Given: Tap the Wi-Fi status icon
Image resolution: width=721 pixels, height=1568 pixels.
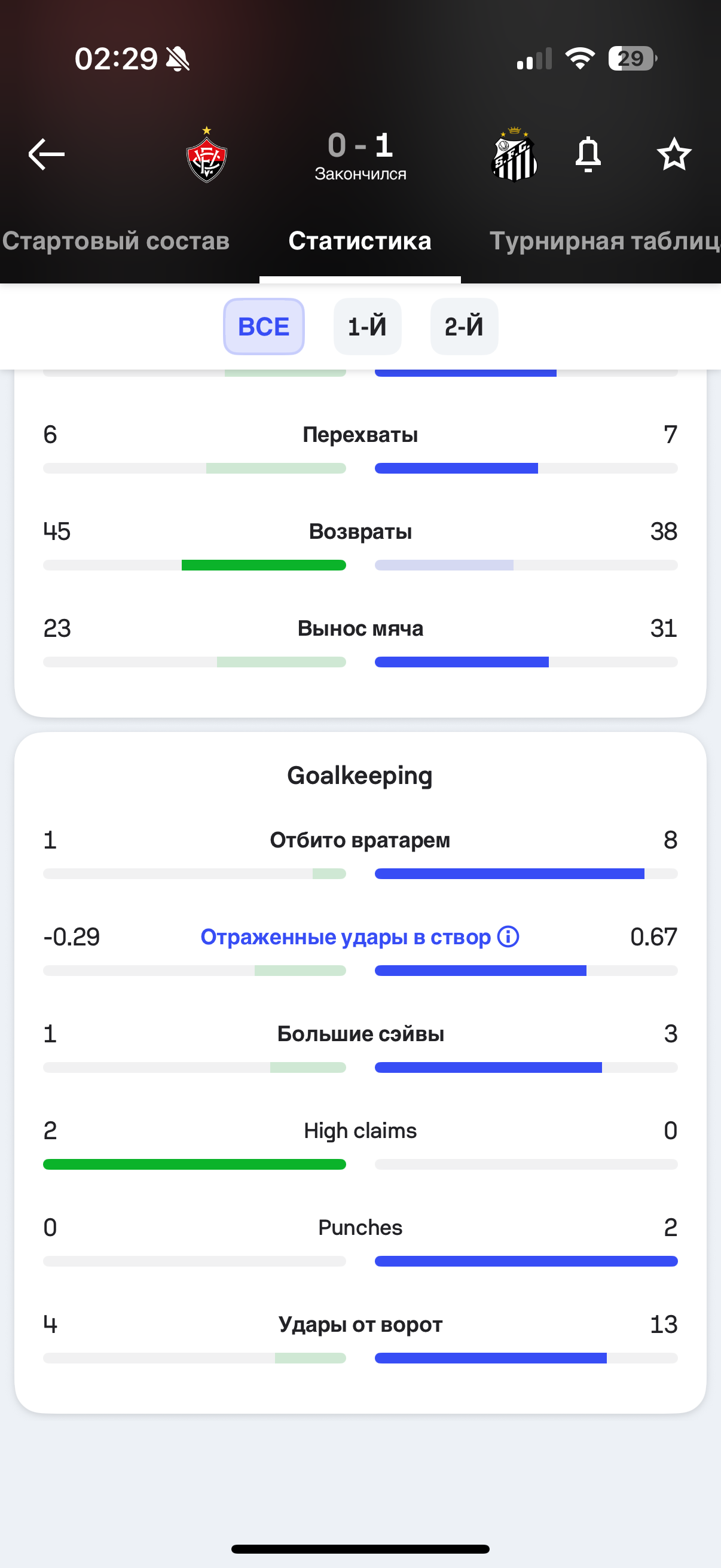Looking at the screenshot, I should (x=579, y=59).
